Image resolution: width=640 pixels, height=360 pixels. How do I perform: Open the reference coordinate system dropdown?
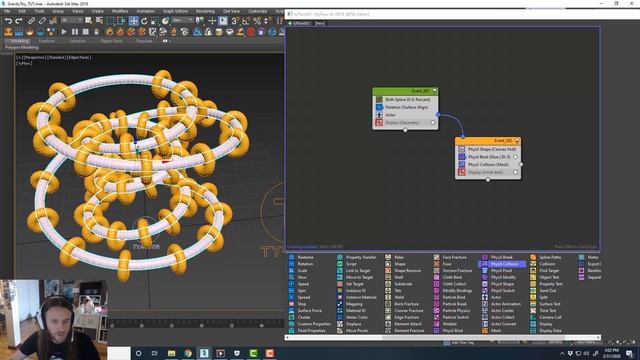[182, 20]
